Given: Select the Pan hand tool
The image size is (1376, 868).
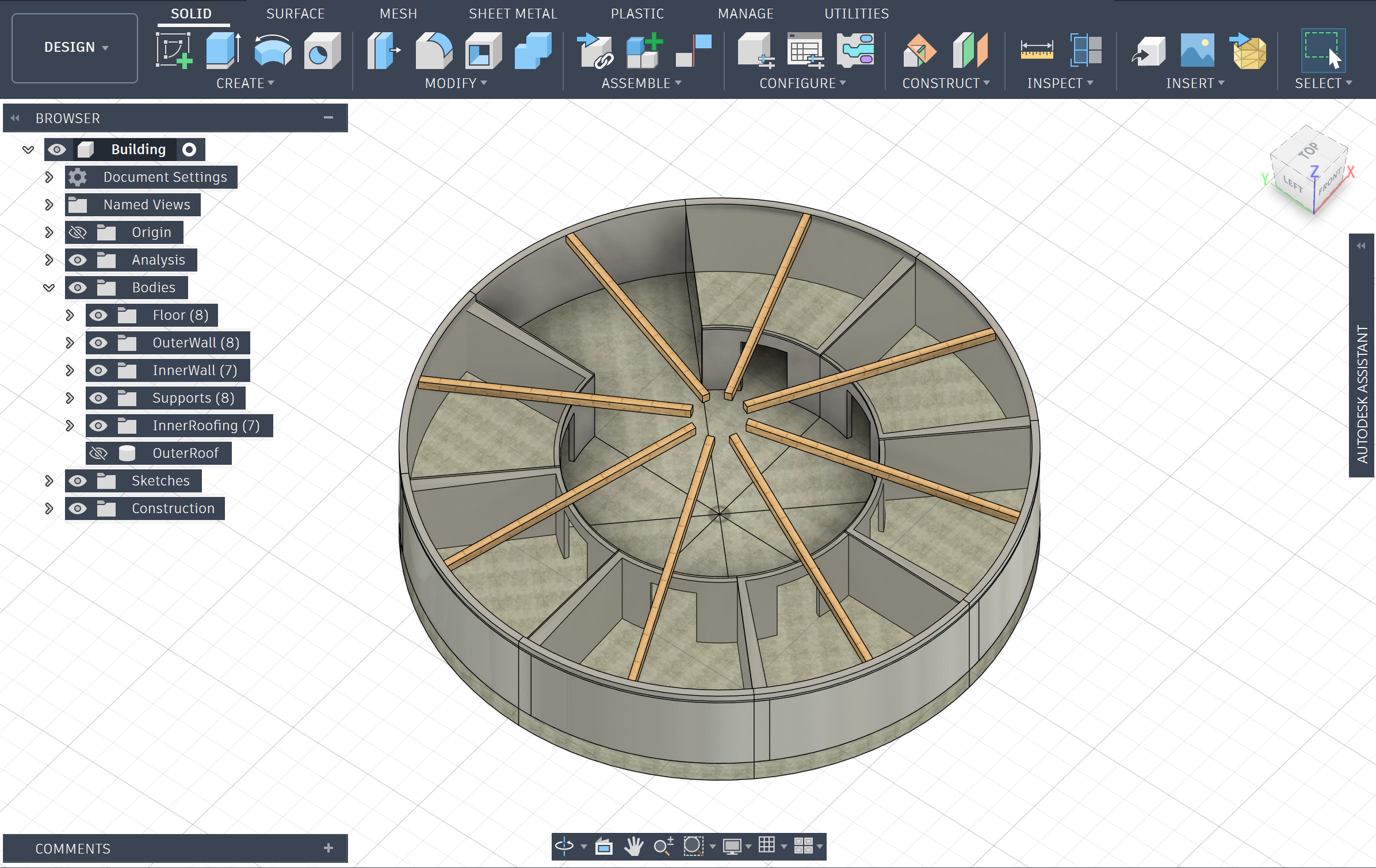Looking at the screenshot, I should tap(633, 846).
